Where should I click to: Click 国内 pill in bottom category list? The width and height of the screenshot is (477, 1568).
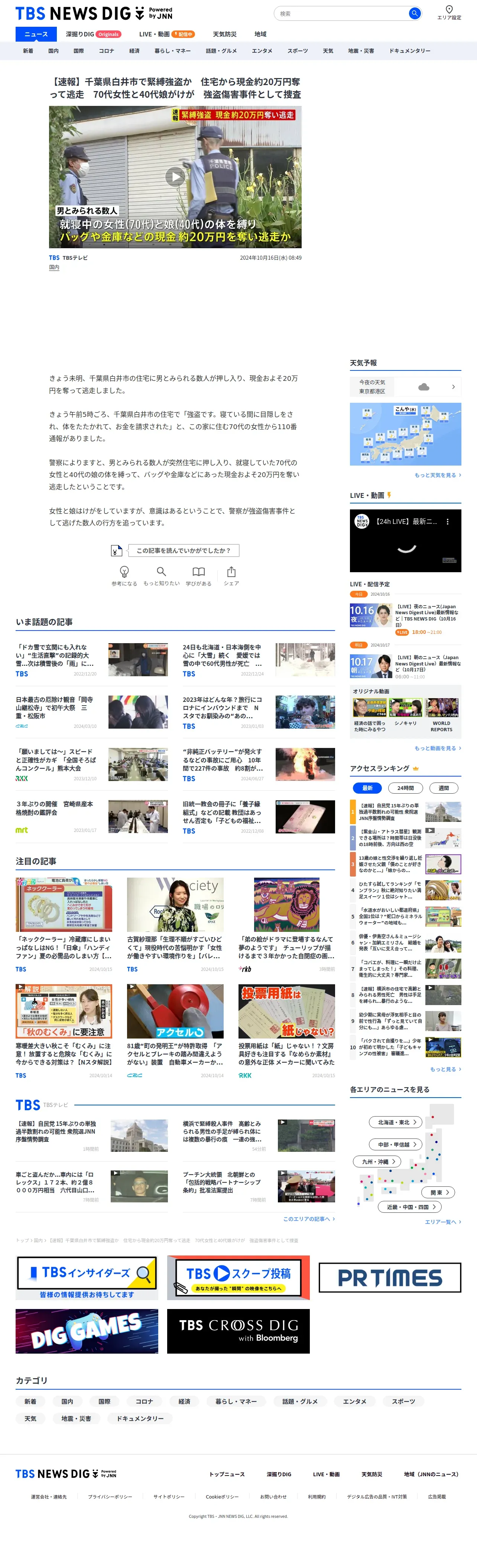[x=67, y=1401]
